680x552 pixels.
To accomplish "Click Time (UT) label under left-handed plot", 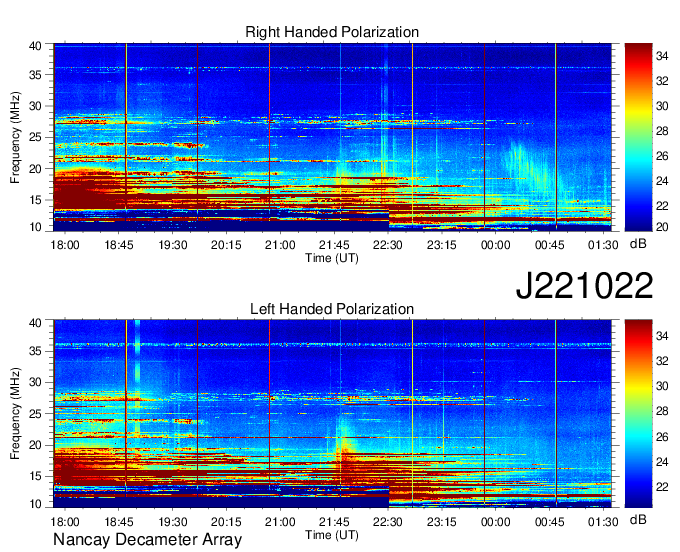I will click(332, 535).
